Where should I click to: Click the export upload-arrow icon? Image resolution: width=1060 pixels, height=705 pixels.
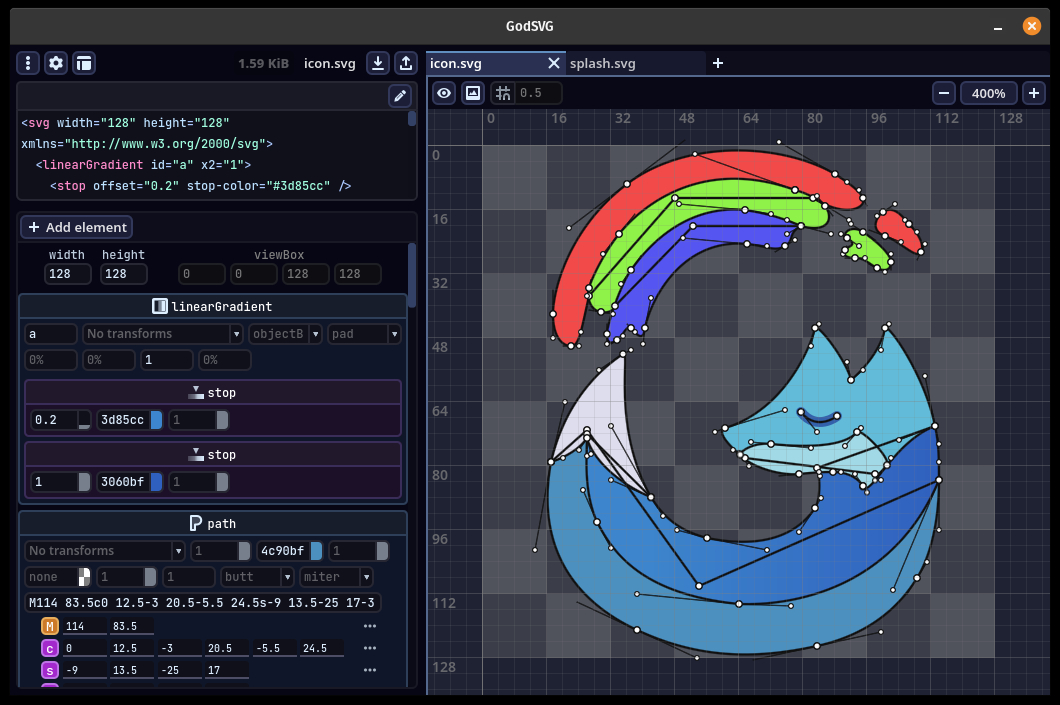(x=406, y=63)
